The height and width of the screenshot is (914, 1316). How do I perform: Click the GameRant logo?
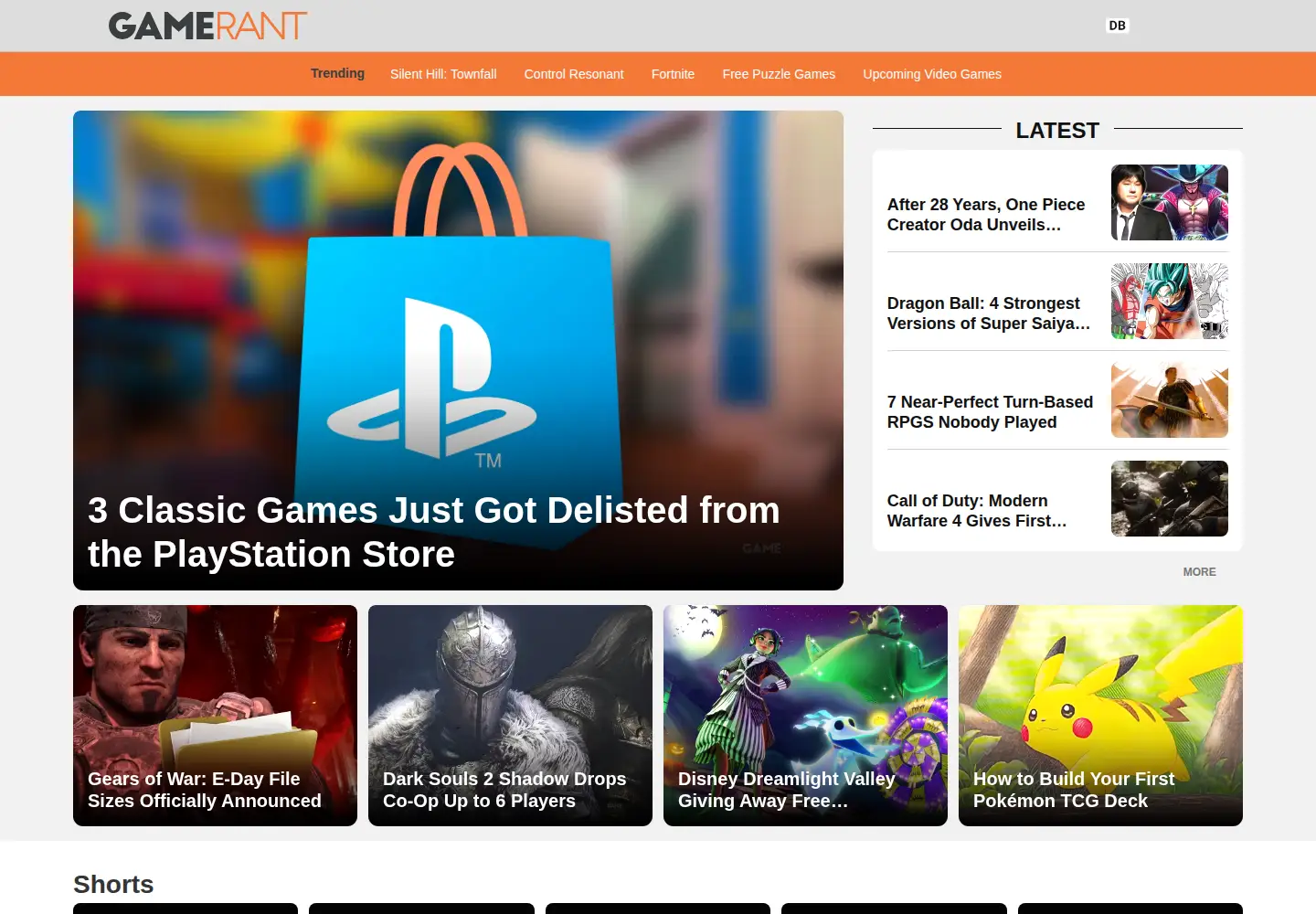(x=207, y=26)
